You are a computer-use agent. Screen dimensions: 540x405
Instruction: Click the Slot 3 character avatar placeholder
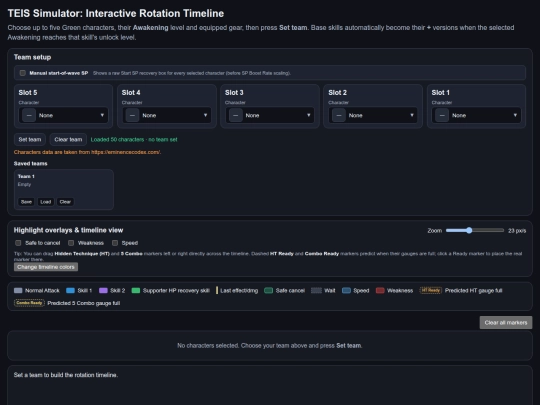pos(236,115)
